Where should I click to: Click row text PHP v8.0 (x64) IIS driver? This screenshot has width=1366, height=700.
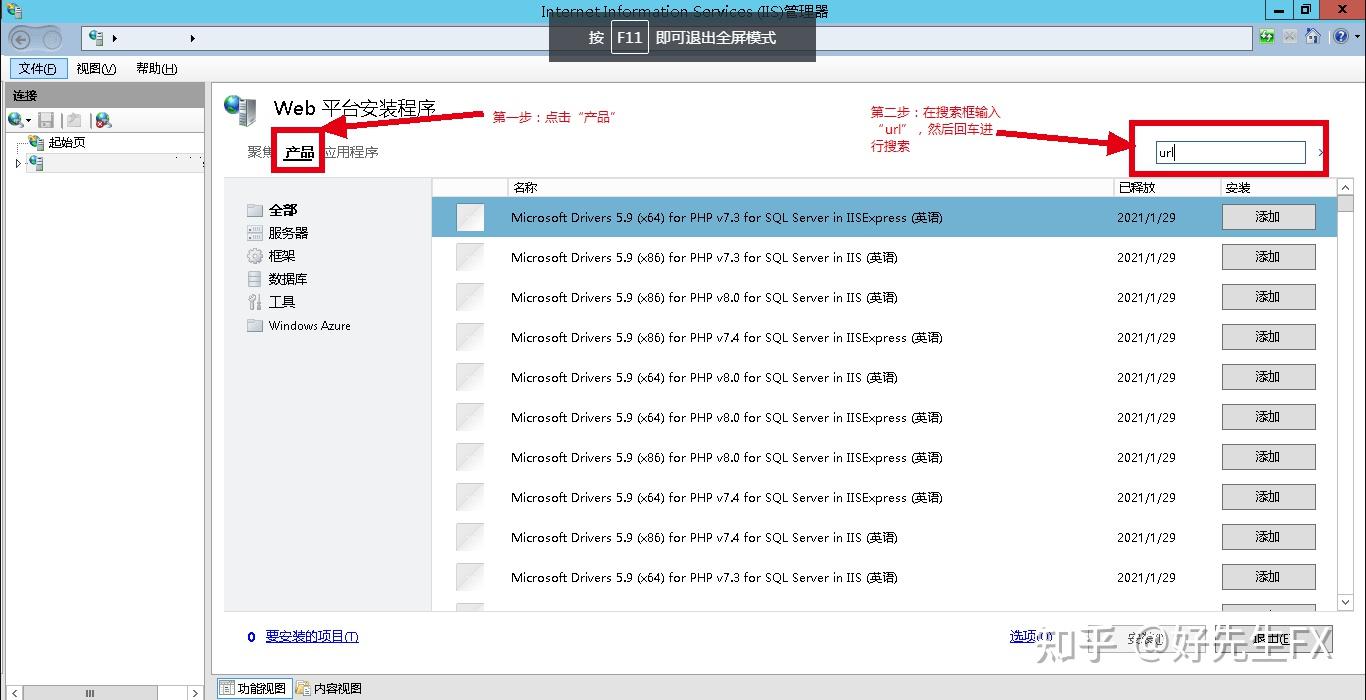point(704,377)
